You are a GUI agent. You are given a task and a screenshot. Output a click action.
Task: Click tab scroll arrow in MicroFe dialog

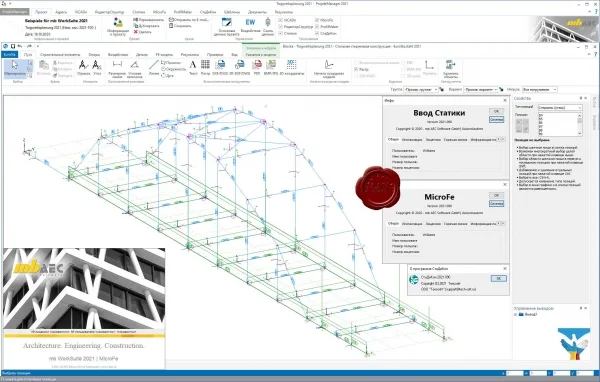[502, 224]
